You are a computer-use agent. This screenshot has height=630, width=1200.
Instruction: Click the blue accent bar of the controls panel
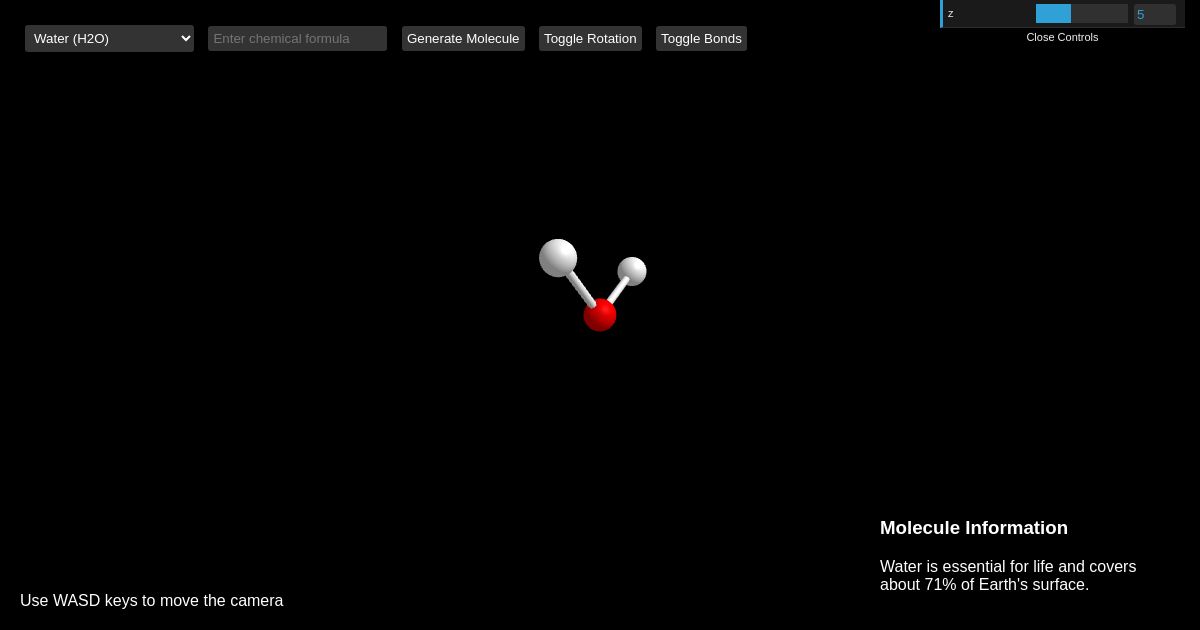[941, 13]
